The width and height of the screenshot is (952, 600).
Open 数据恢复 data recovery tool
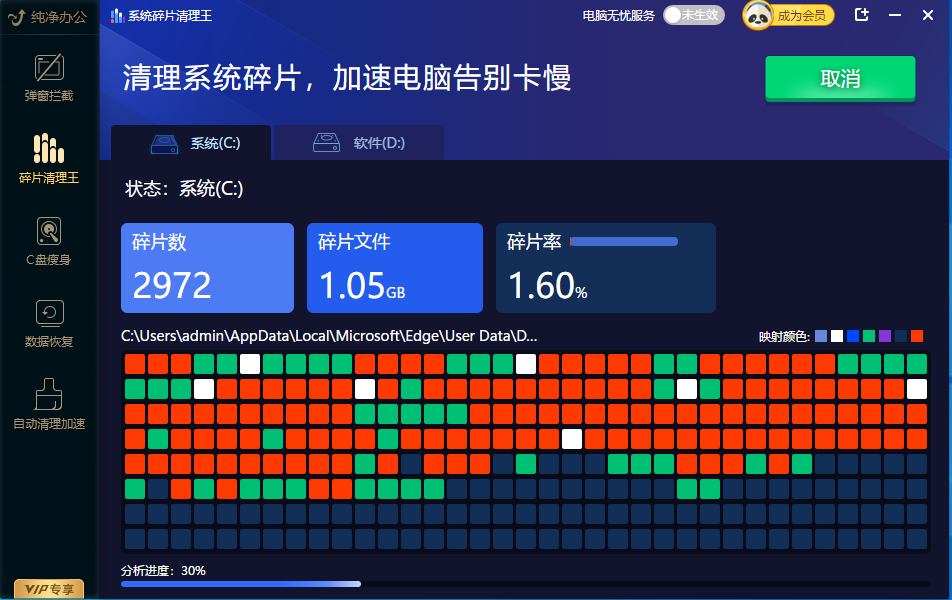point(49,324)
